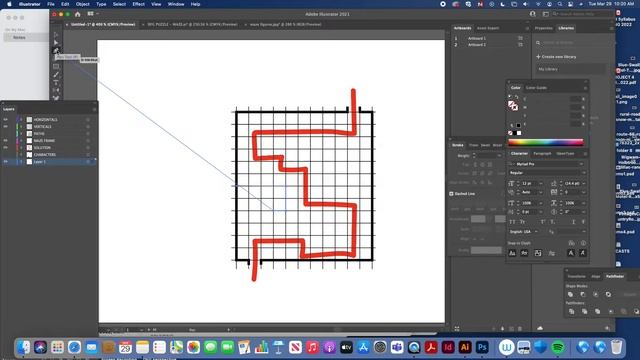The image size is (640, 360).
Task: Toggle visibility of the HORIZONTALS layer
Action: 6,120
